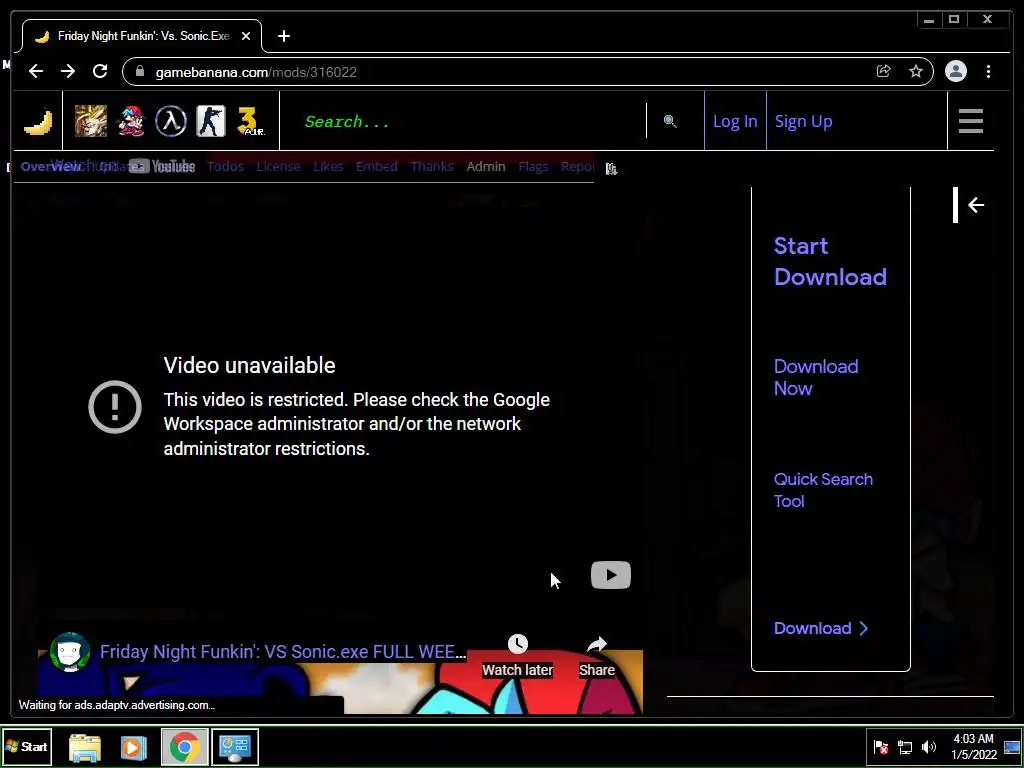Click the share page icon
This screenshot has height=768, width=1024.
884,71
